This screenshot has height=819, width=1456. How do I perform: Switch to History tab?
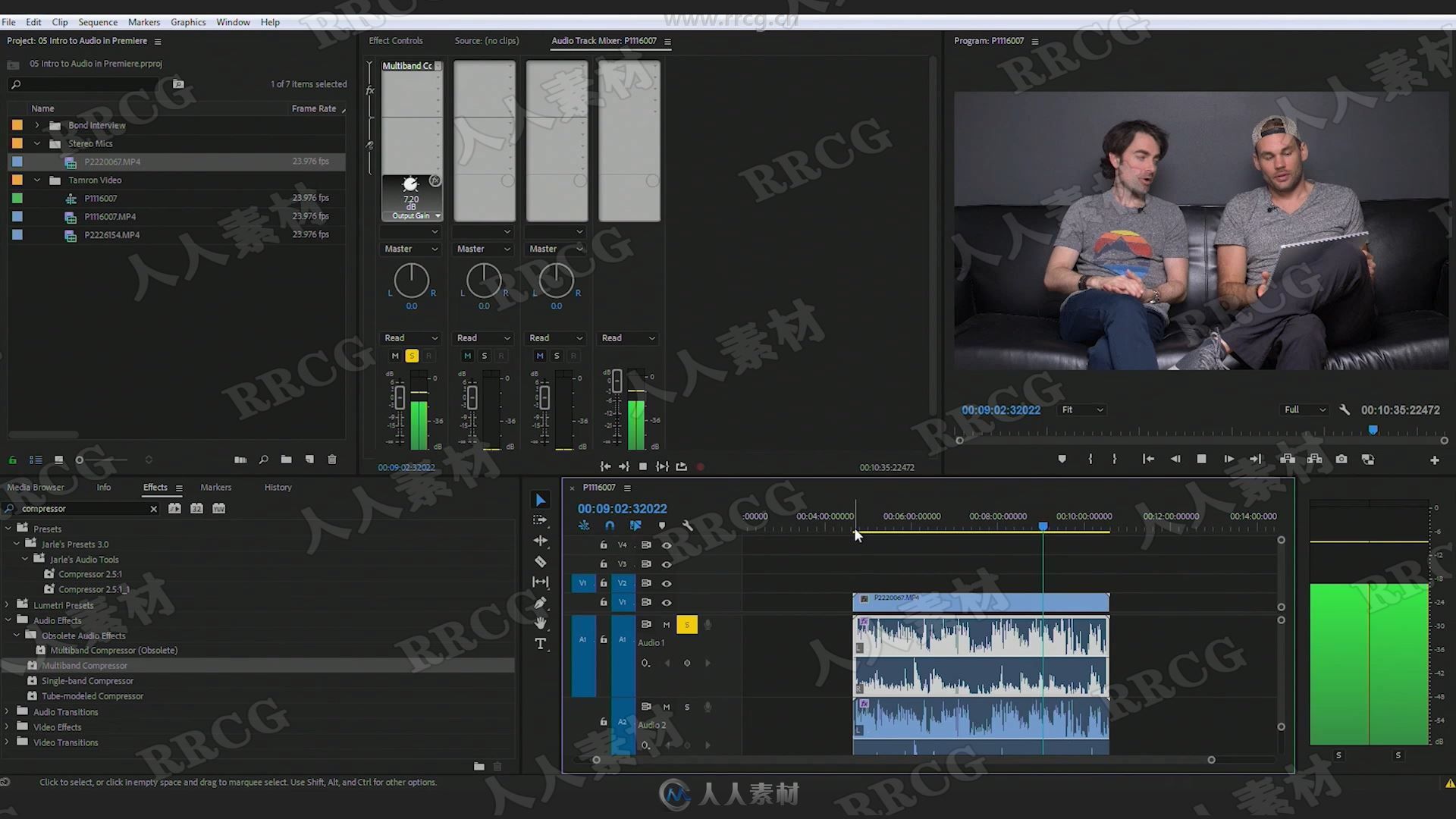click(x=278, y=488)
